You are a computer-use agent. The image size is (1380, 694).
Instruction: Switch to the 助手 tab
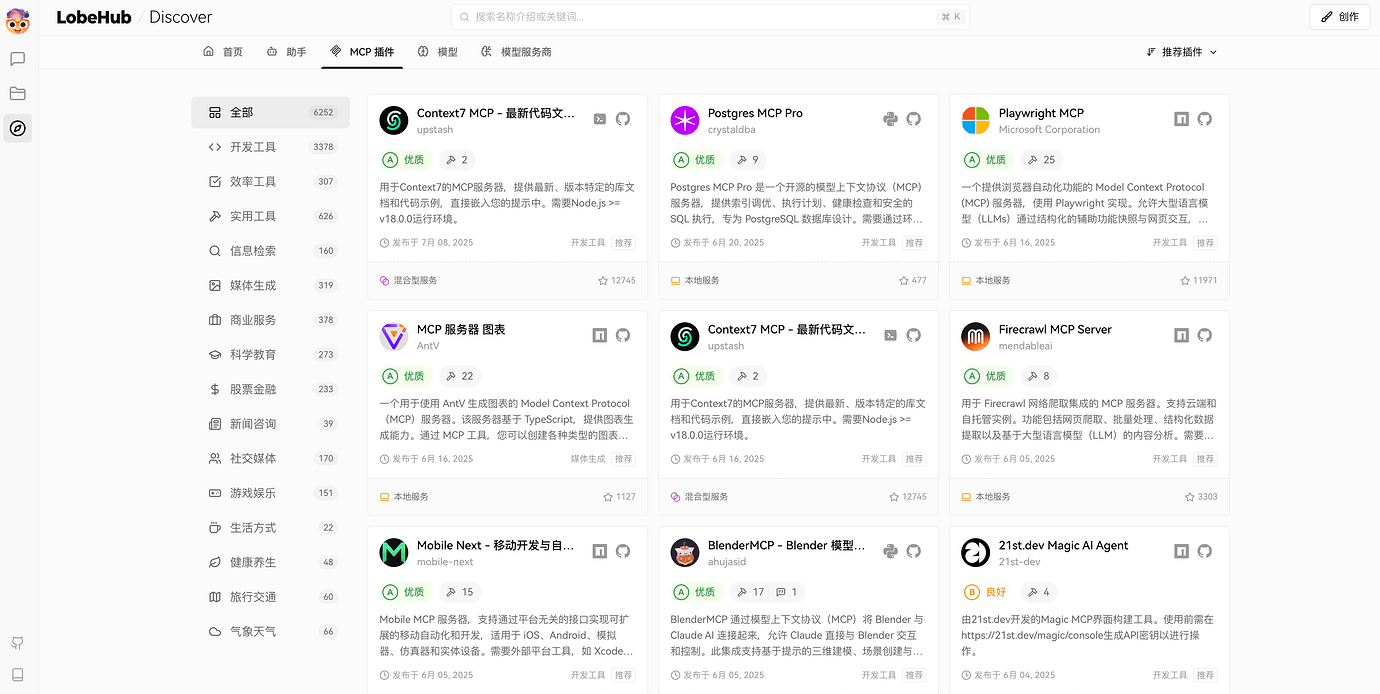coord(287,52)
